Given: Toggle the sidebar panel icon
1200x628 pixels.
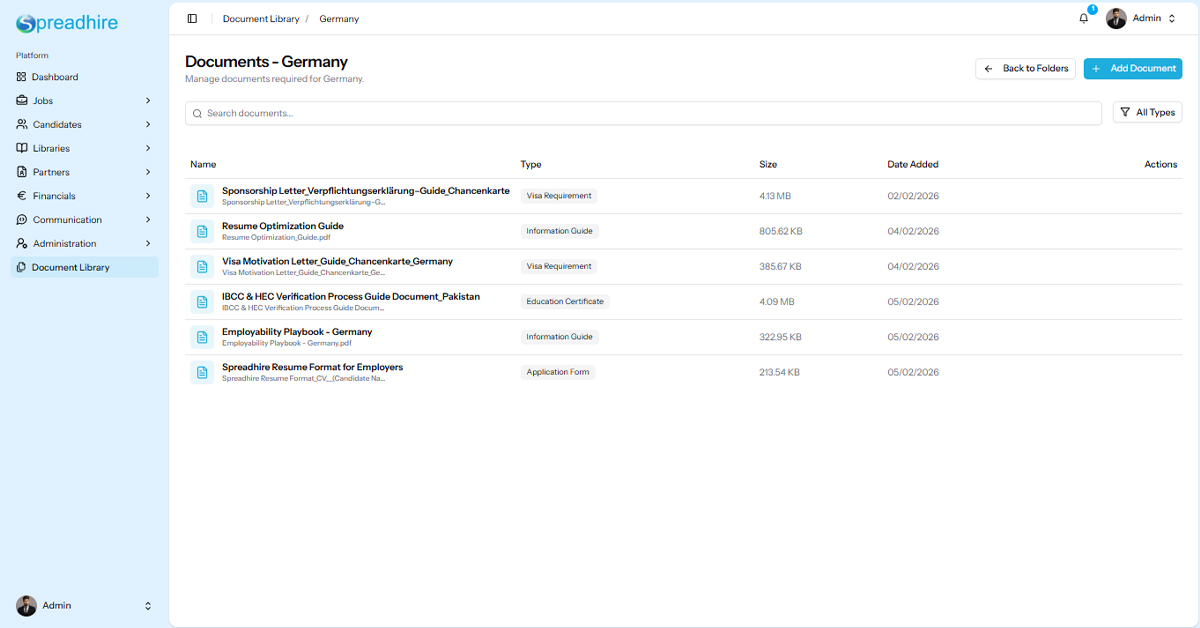Looking at the screenshot, I should point(192,19).
